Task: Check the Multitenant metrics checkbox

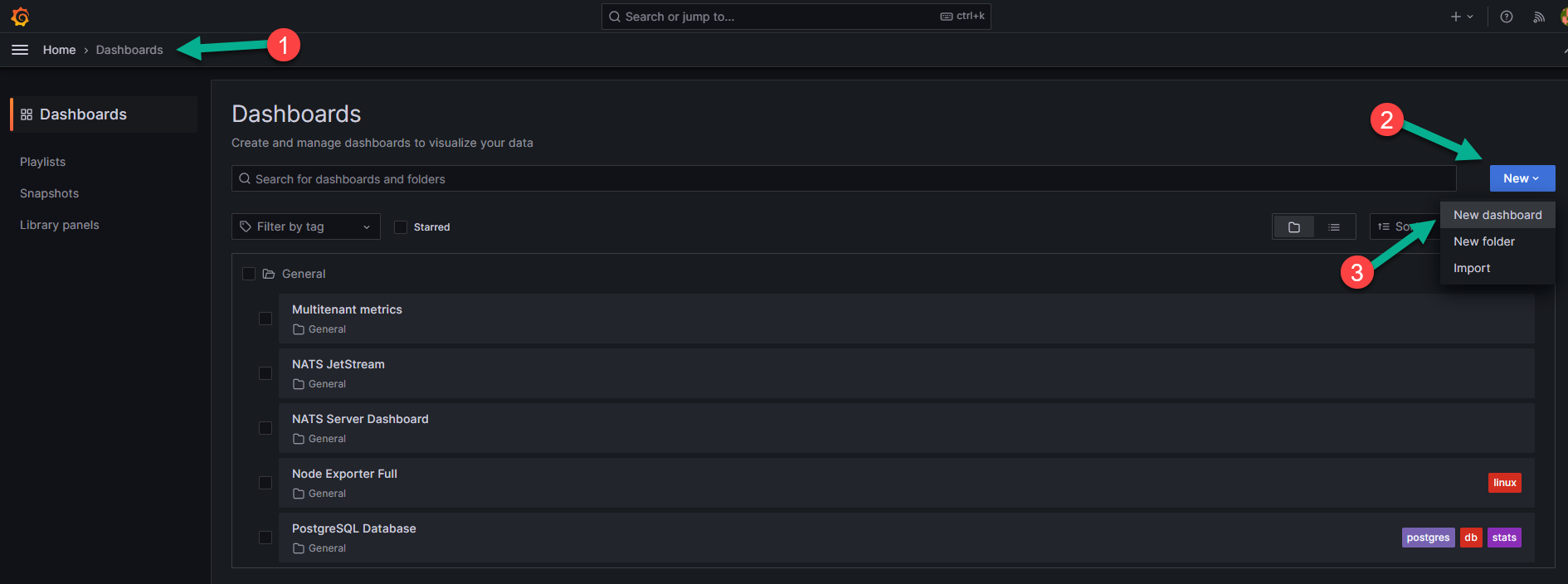Action: point(265,319)
